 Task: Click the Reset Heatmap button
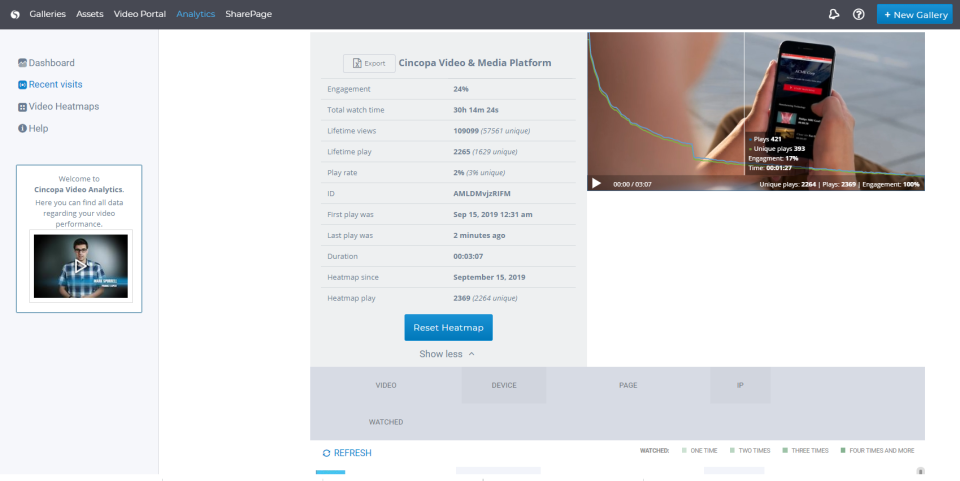pos(448,327)
